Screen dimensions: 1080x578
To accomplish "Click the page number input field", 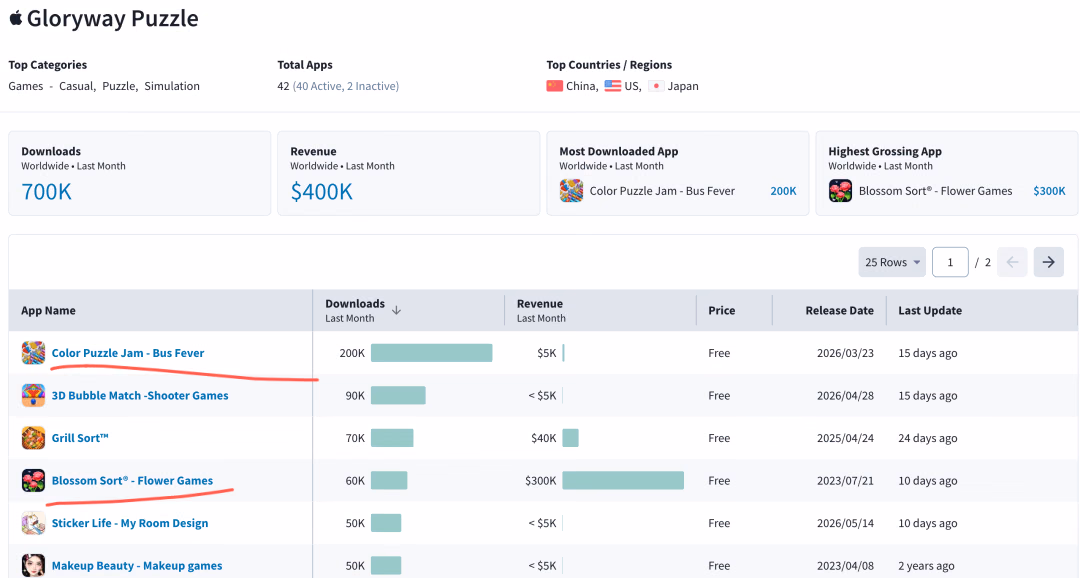I will (x=950, y=262).
